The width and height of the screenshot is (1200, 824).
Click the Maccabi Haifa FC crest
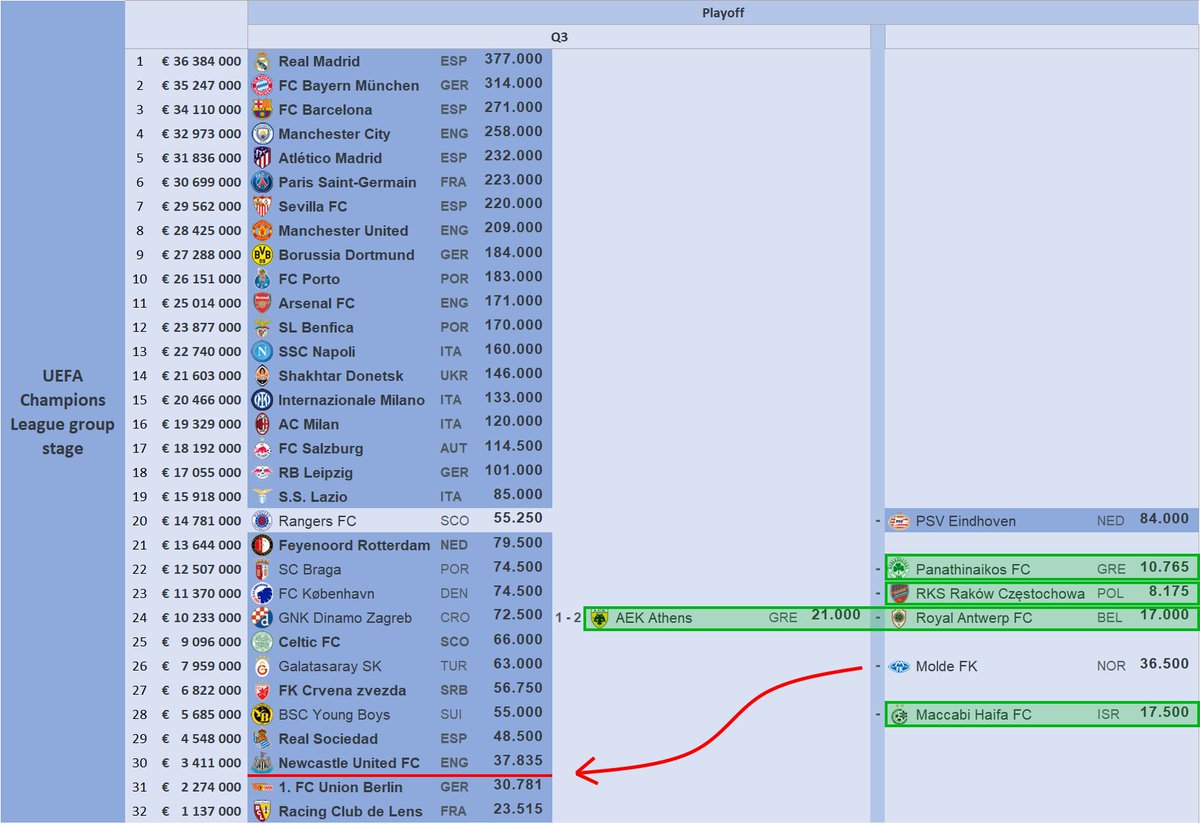pyautogui.click(x=899, y=715)
